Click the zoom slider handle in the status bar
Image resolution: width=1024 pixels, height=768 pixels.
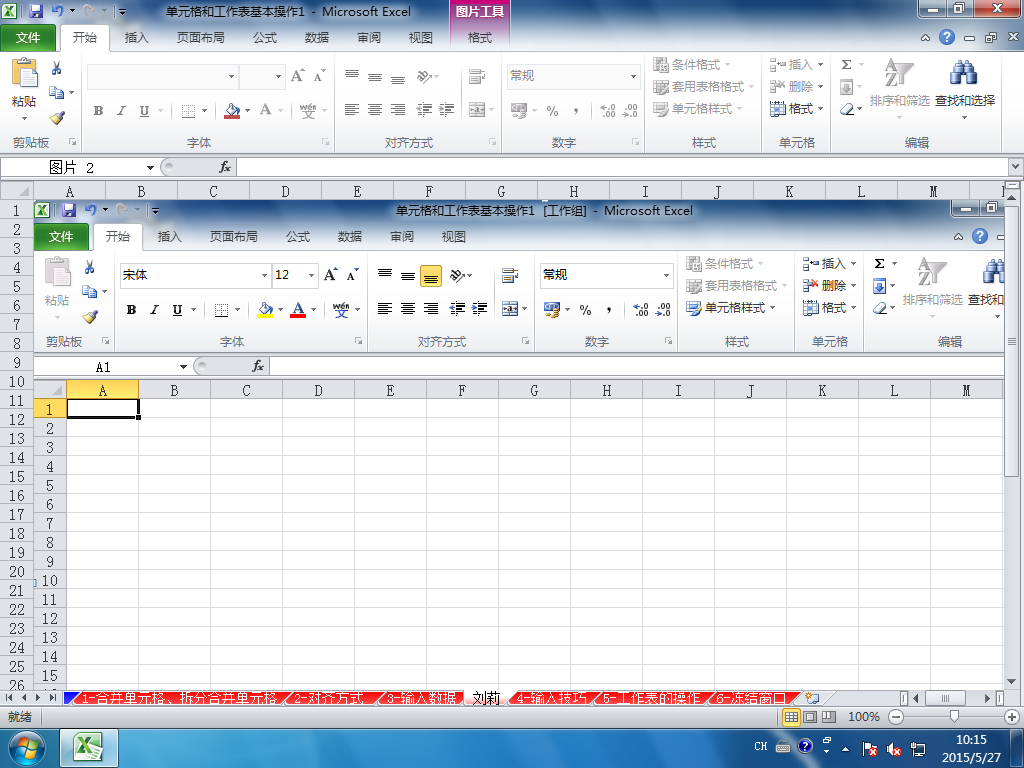point(954,716)
